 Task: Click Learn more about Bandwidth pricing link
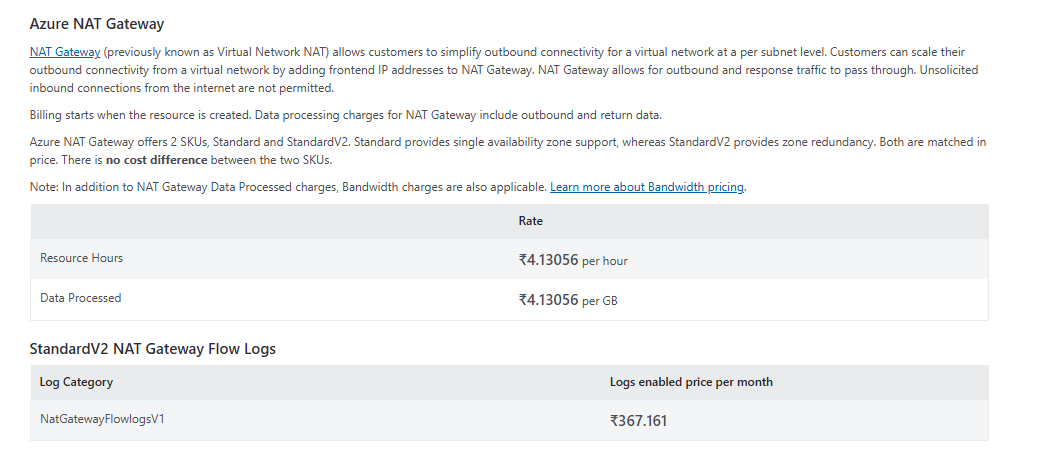point(646,187)
